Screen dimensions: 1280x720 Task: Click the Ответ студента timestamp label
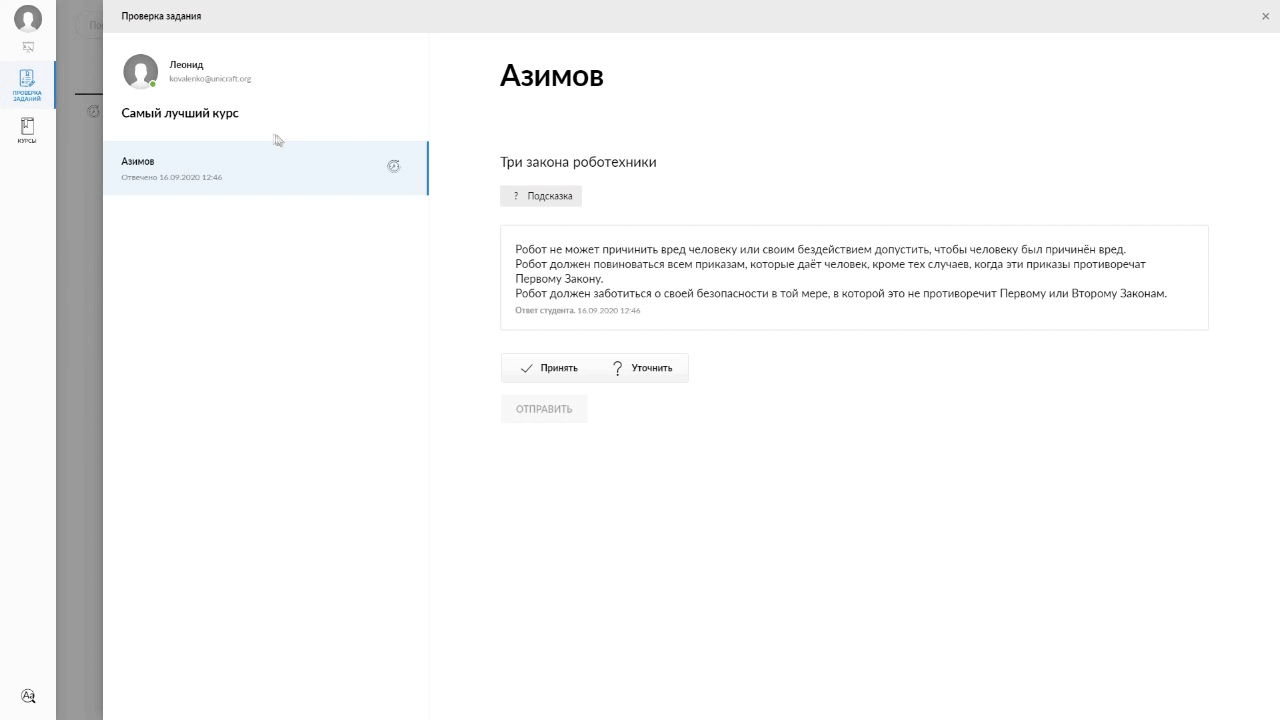[578, 310]
